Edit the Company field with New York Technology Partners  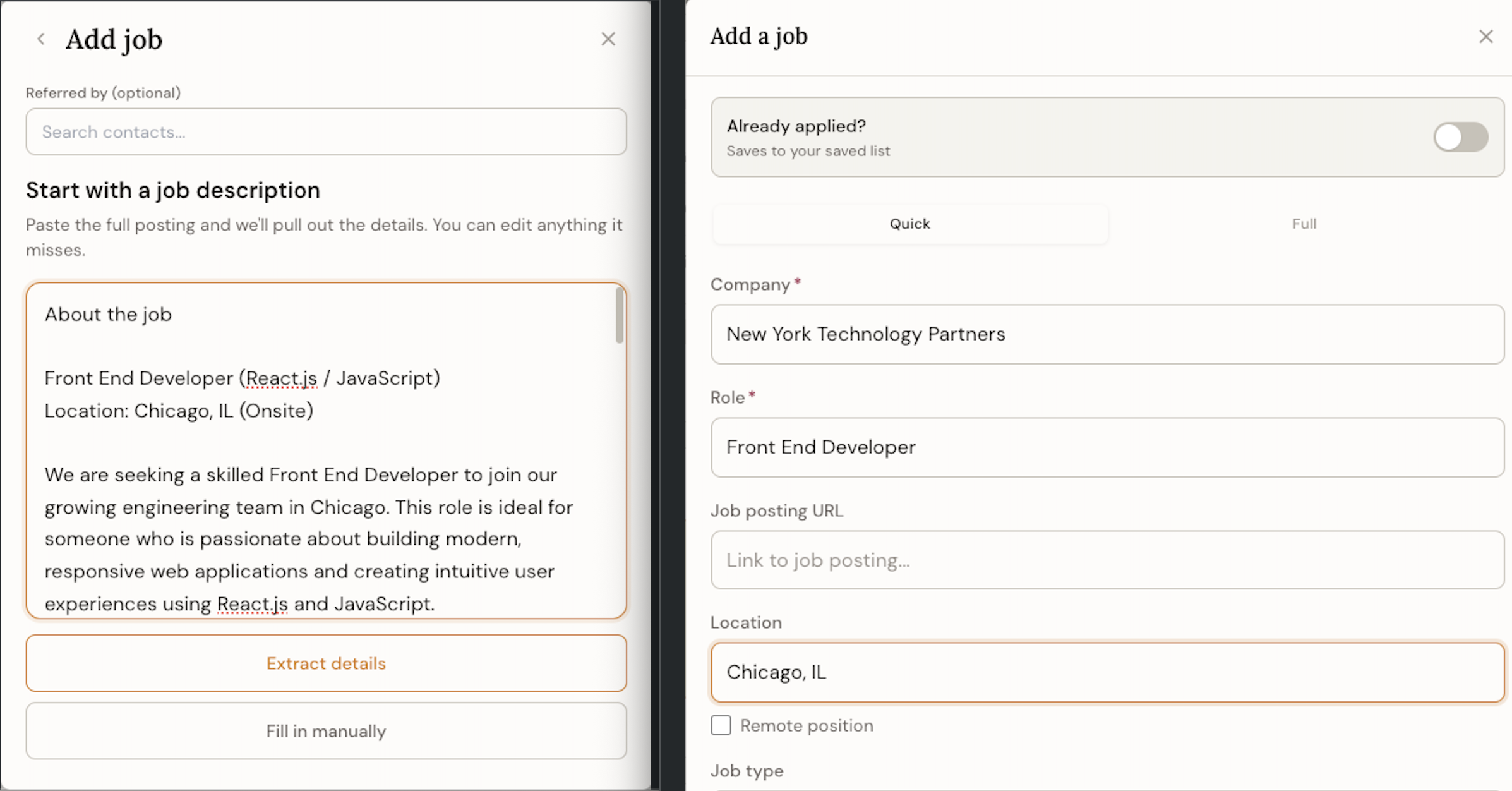pyautogui.click(x=1107, y=334)
